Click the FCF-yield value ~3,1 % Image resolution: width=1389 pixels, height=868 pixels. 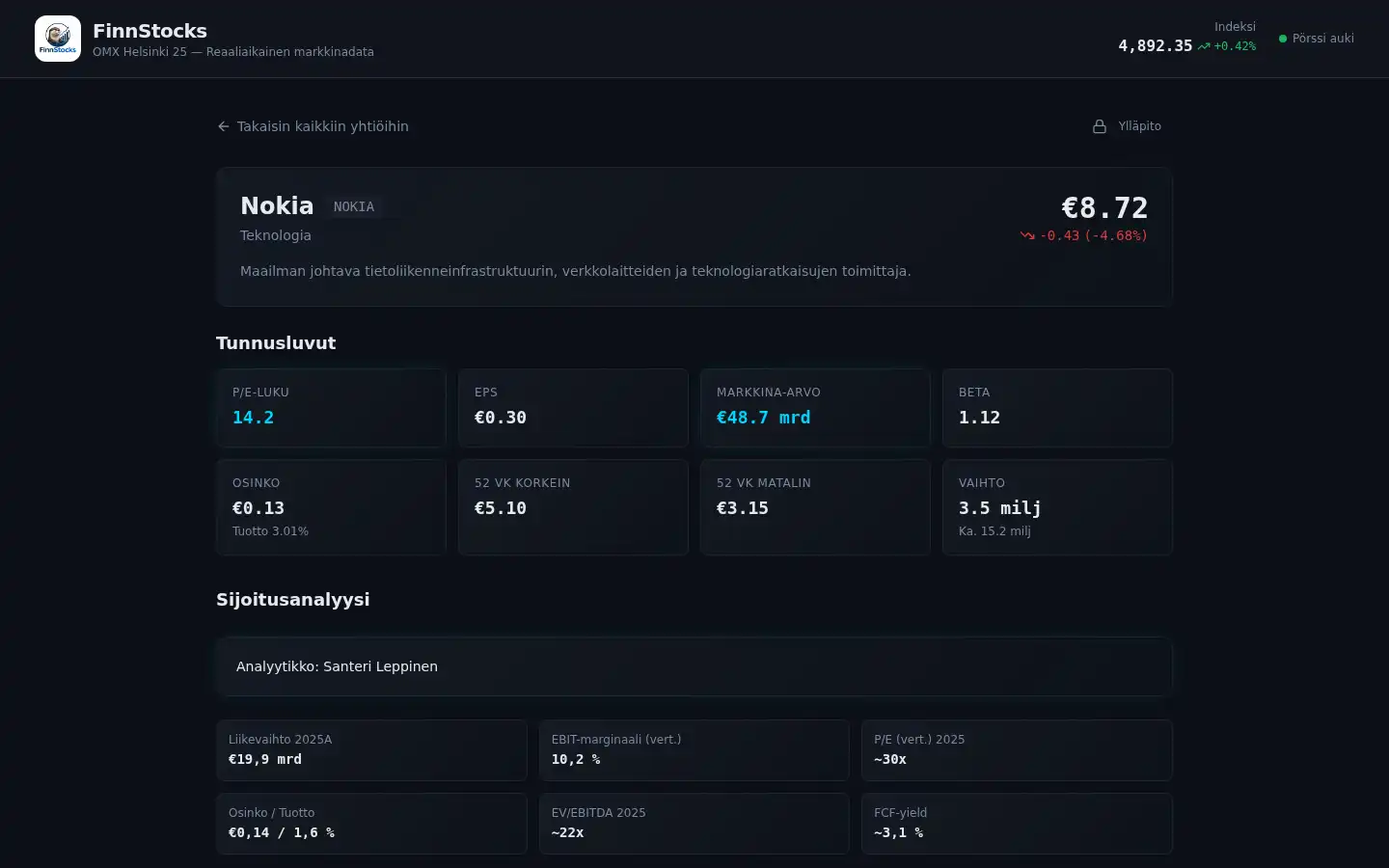click(x=899, y=832)
